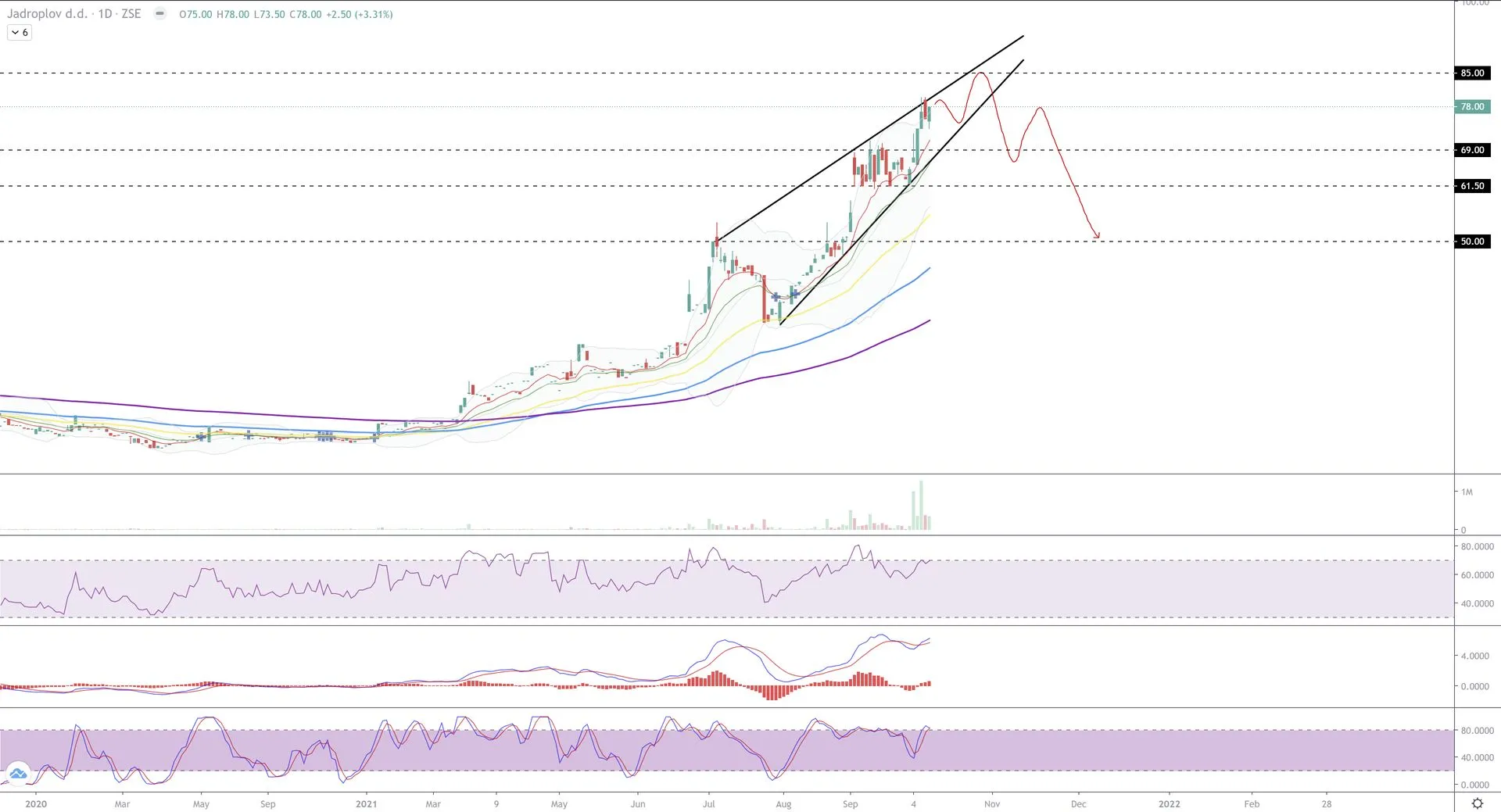Click the 85.00 horizontal line price label
The height and width of the screenshot is (812, 1501).
(1472, 73)
